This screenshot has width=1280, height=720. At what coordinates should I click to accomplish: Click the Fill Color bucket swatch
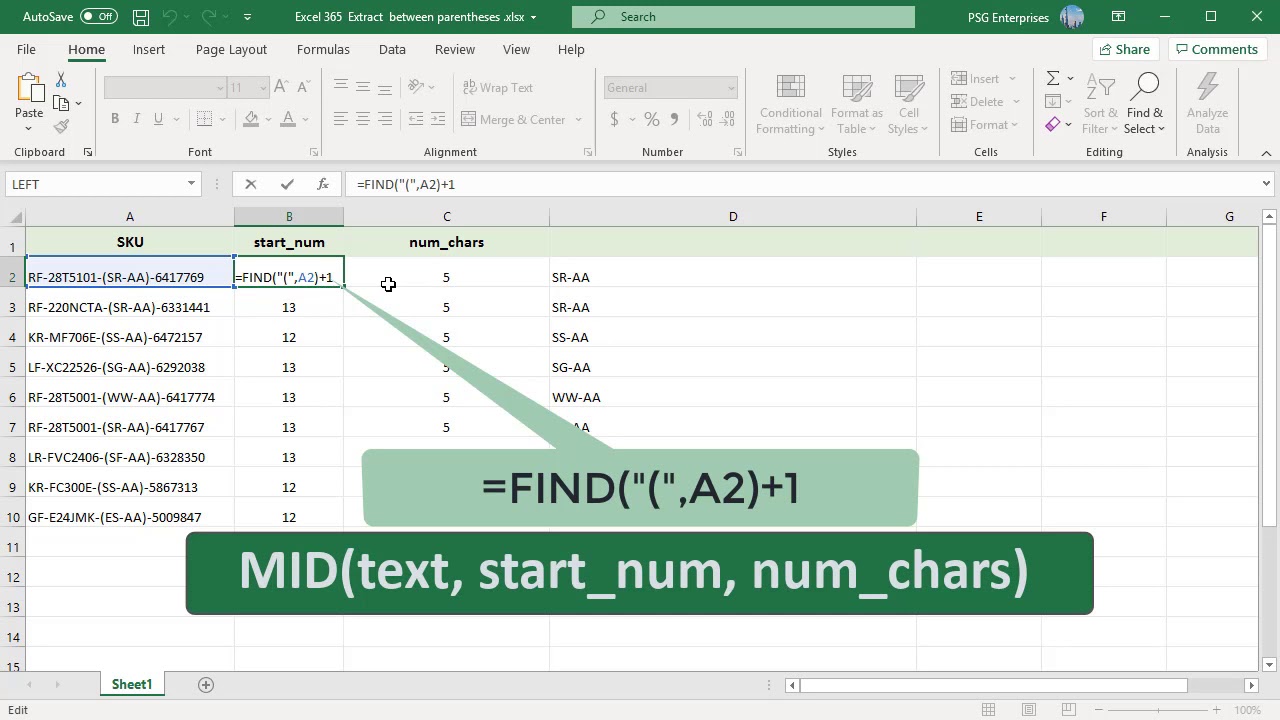pos(251,119)
